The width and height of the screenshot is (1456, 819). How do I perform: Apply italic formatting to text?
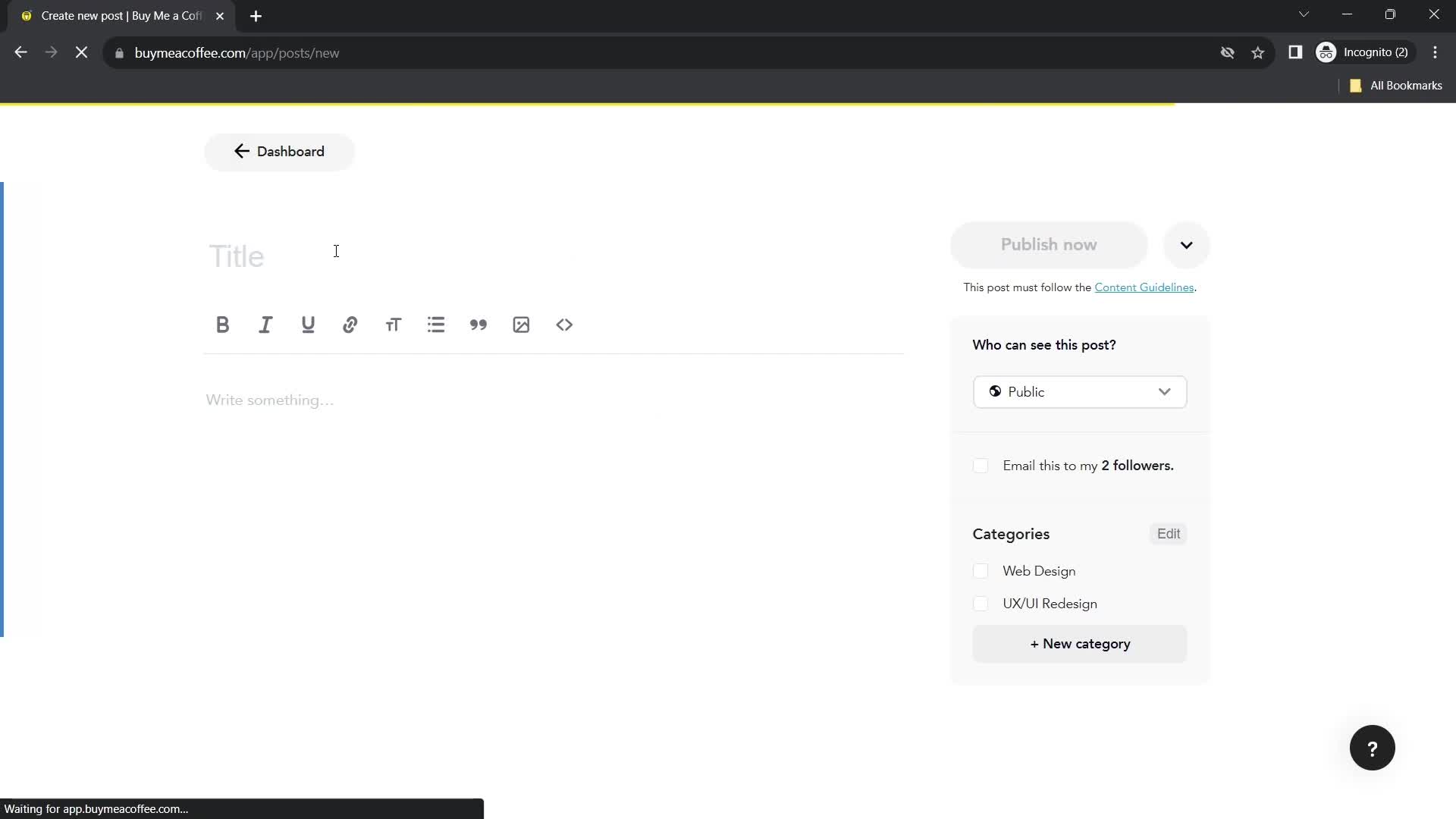266,324
